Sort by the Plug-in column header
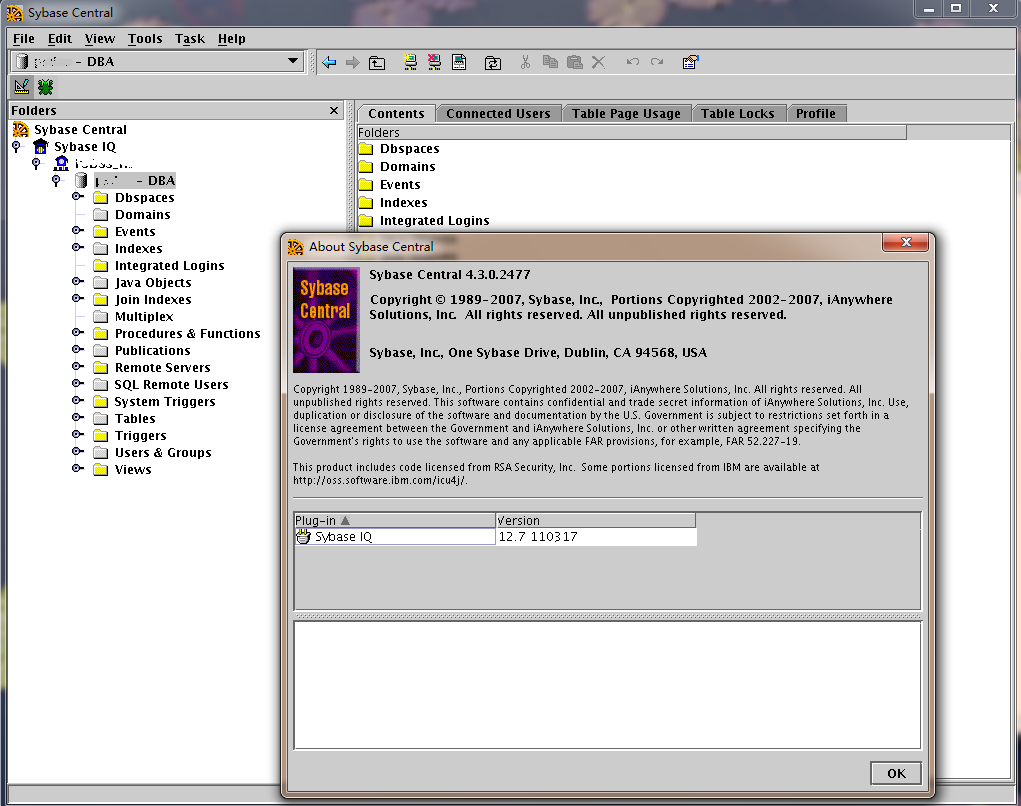1021x806 pixels. tap(395, 520)
